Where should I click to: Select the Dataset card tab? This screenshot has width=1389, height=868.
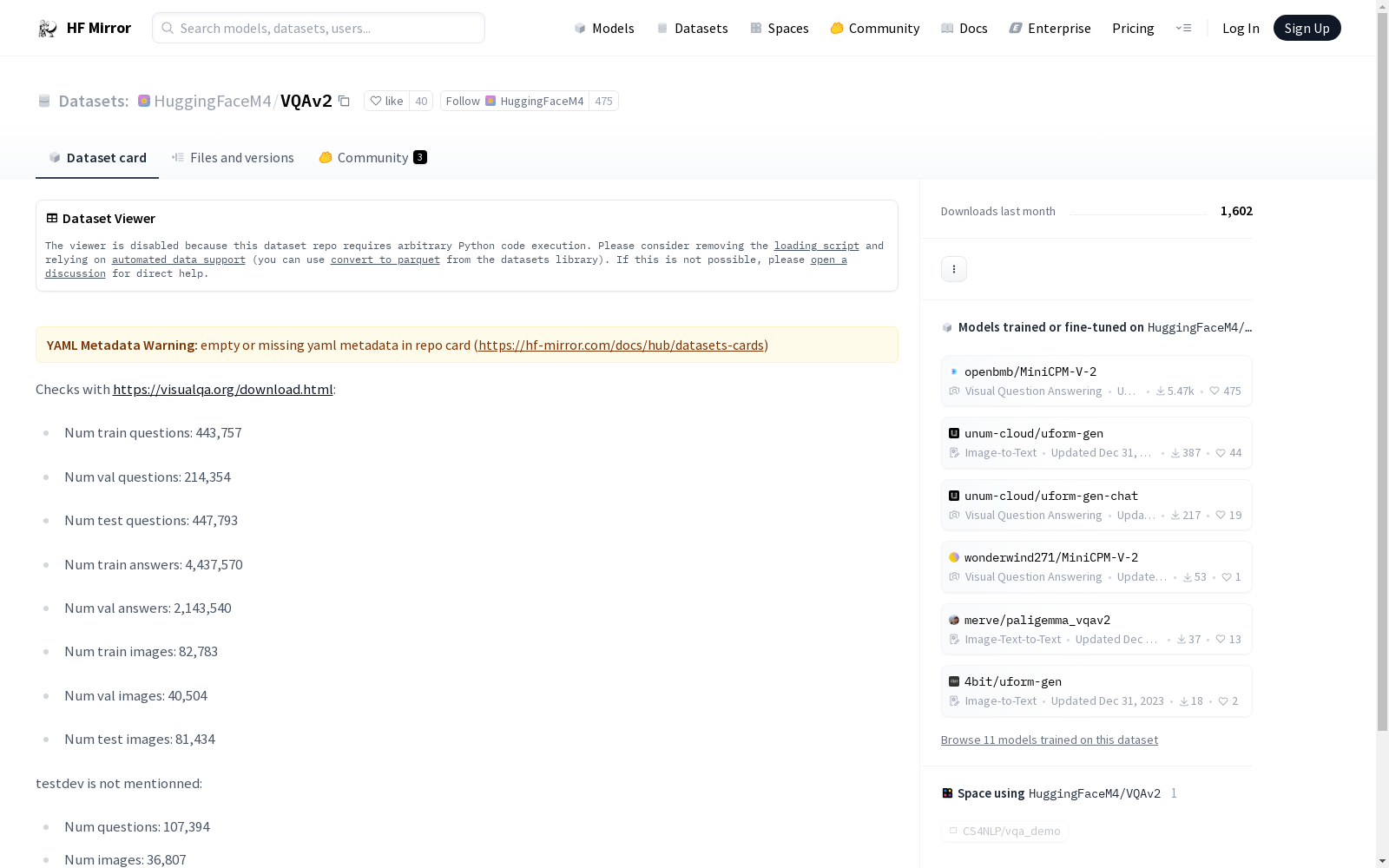[x=97, y=157]
